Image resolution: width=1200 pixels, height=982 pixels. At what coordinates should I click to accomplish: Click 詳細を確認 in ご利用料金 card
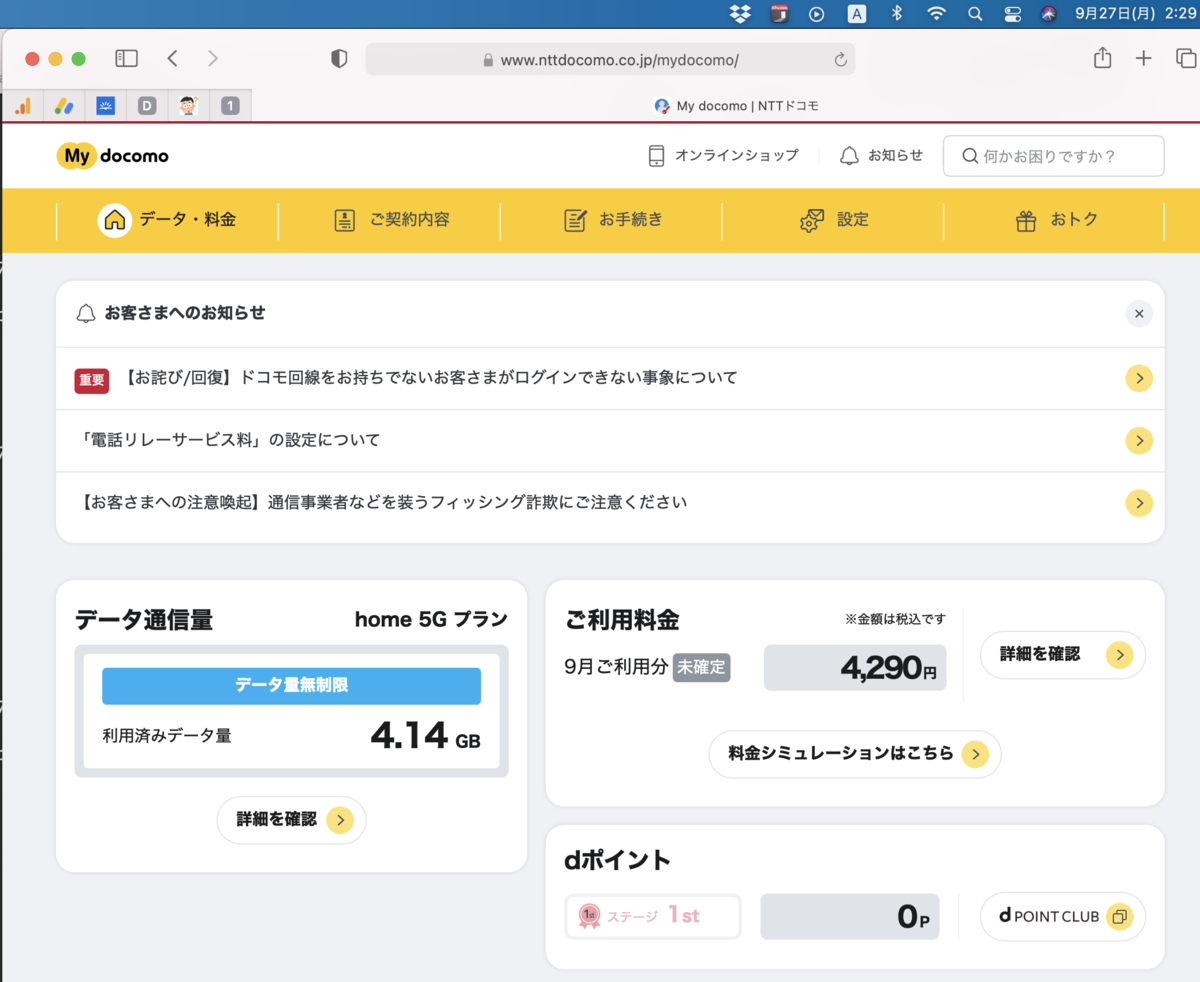click(x=1063, y=655)
